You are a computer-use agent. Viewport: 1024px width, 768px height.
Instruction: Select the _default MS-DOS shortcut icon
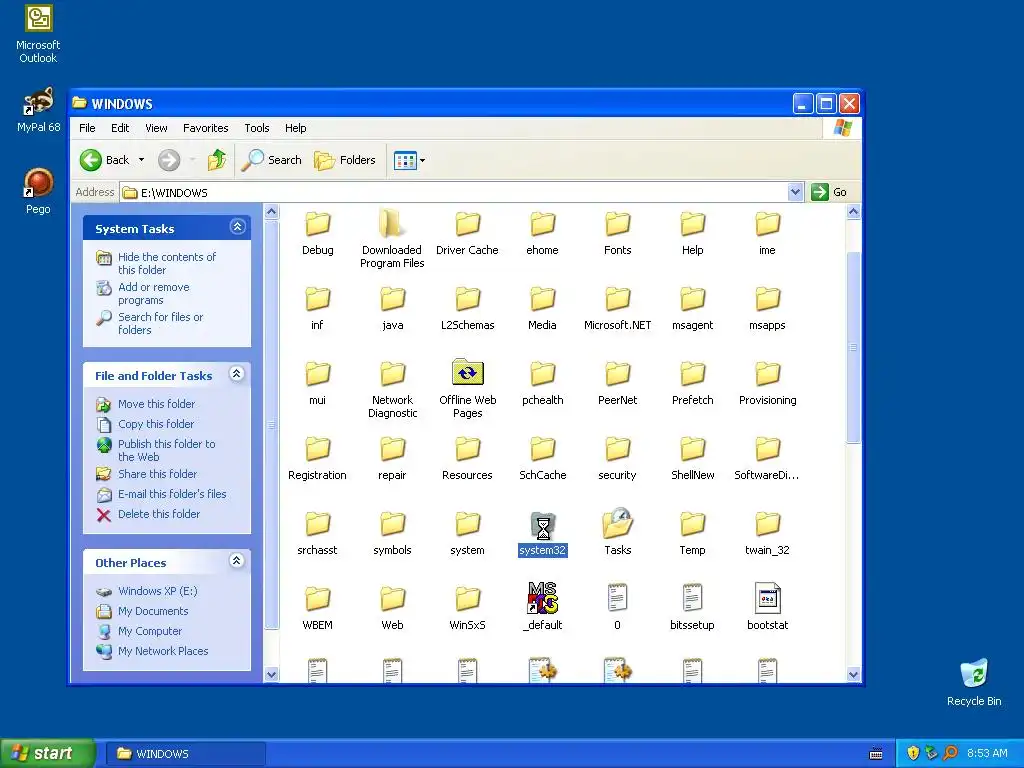[542, 598]
